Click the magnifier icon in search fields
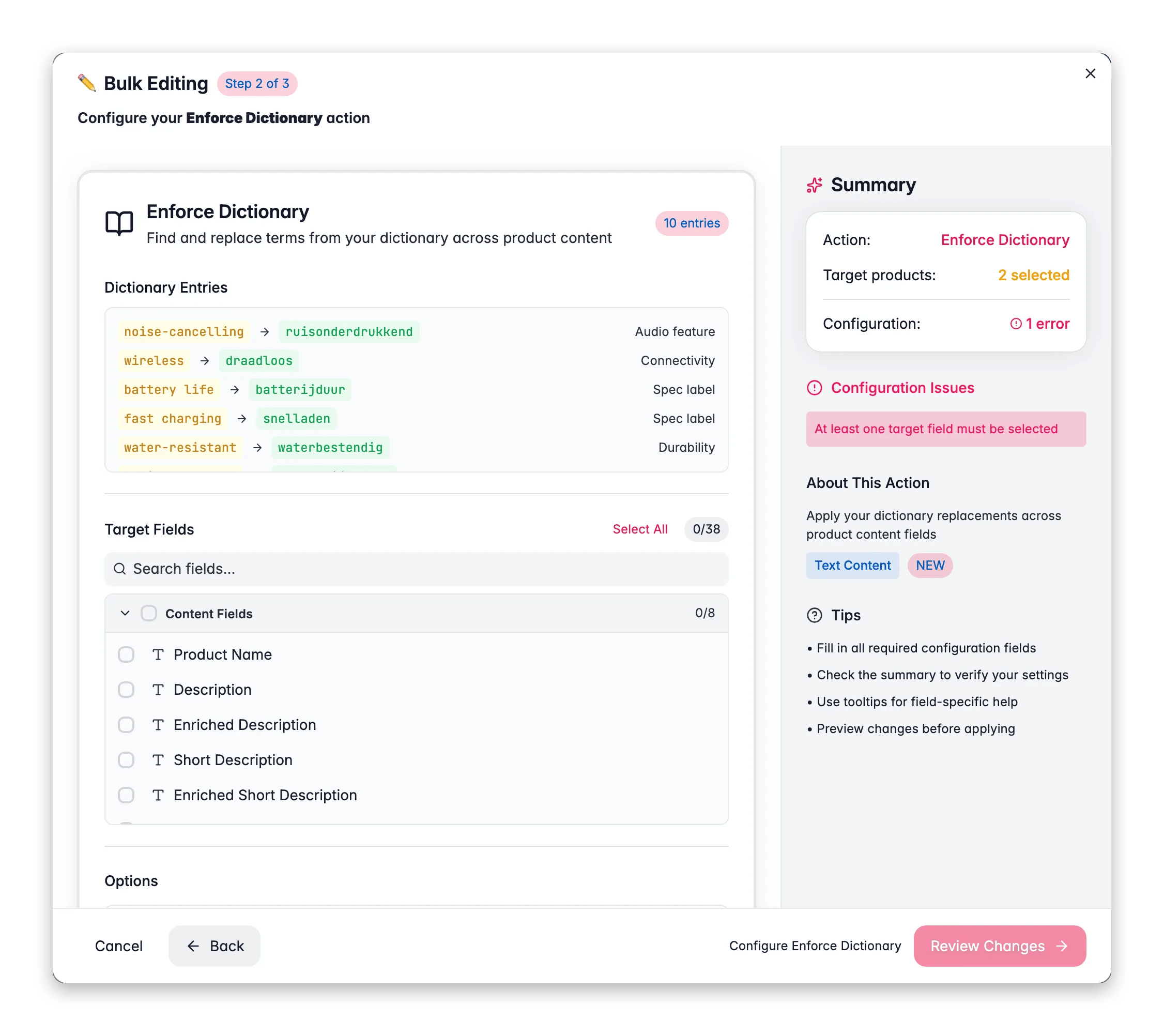This screenshot has height=1036, width=1164. [119, 569]
